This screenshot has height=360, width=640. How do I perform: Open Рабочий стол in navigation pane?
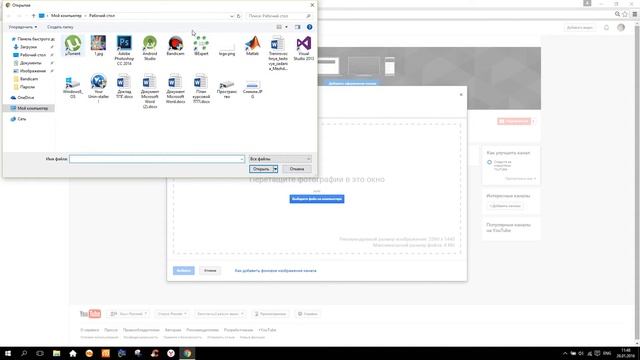[32, 55]
